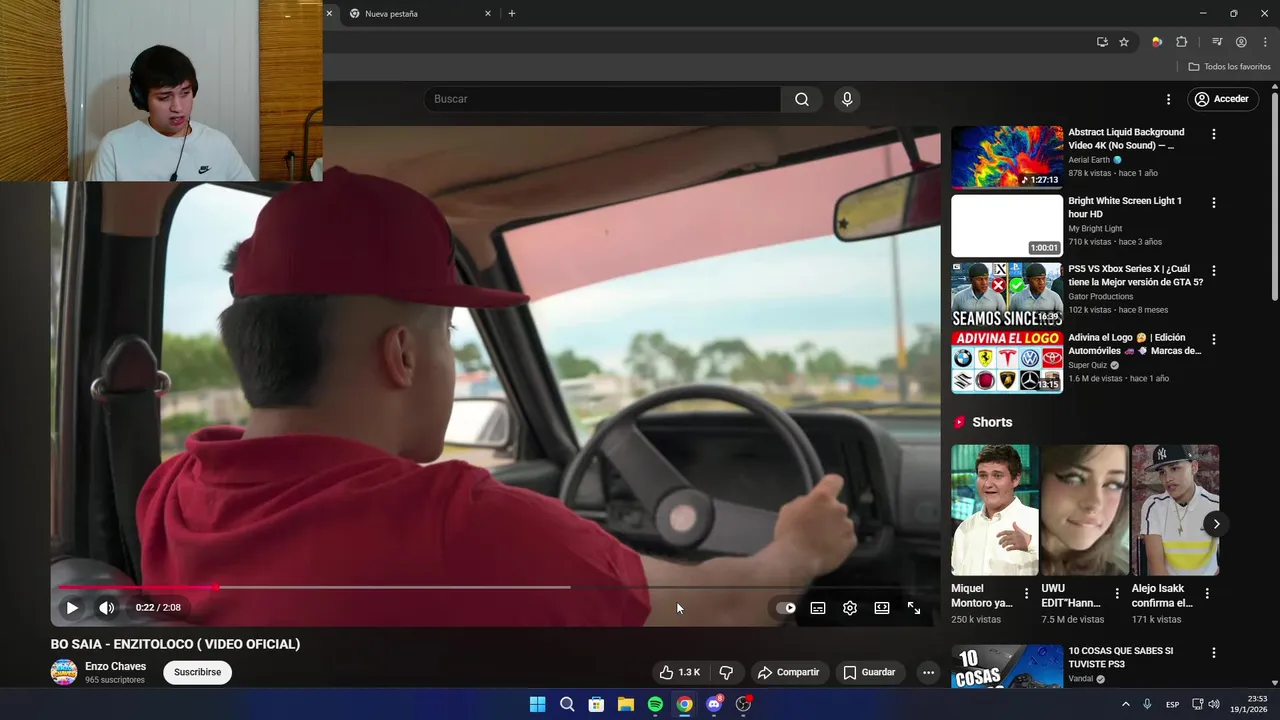Open Discord from the taskbar
1280x720 pixels.
(714, 704)
